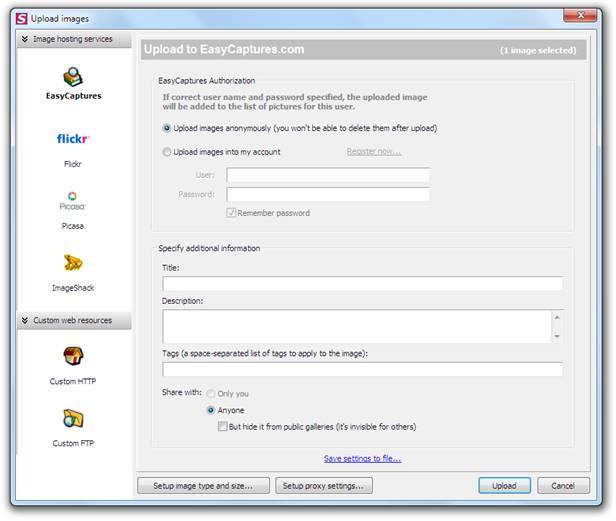616x521 pixels.
Task: Click the Flickr label text
Action: [73, 164]
